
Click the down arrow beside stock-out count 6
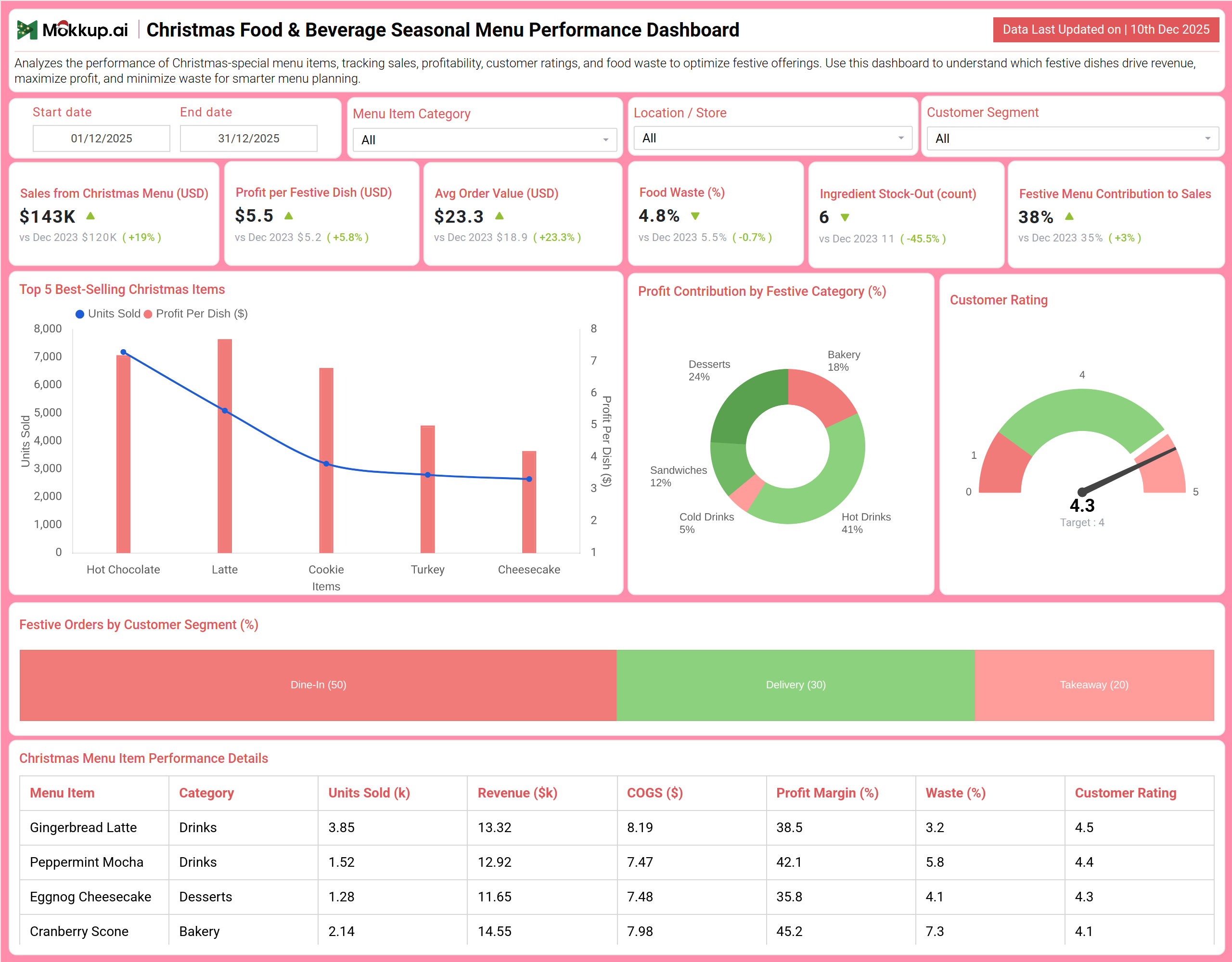click(845, 218)
